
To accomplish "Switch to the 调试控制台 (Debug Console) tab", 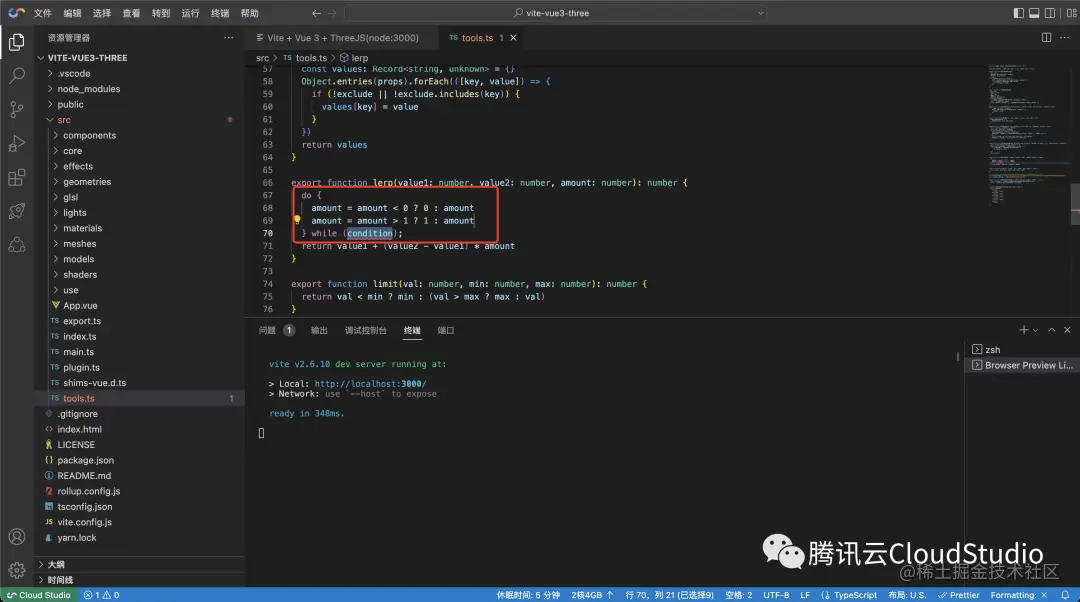I will (366, 331).
